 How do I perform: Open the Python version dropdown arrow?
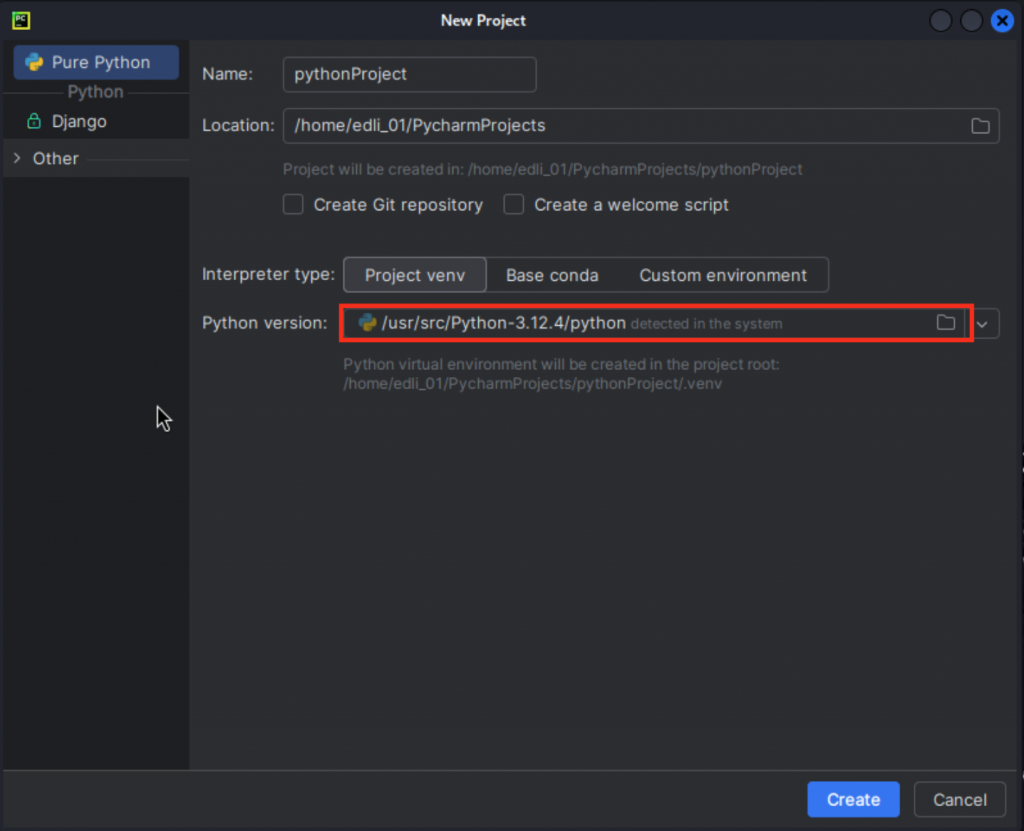[x=982, y=323]
